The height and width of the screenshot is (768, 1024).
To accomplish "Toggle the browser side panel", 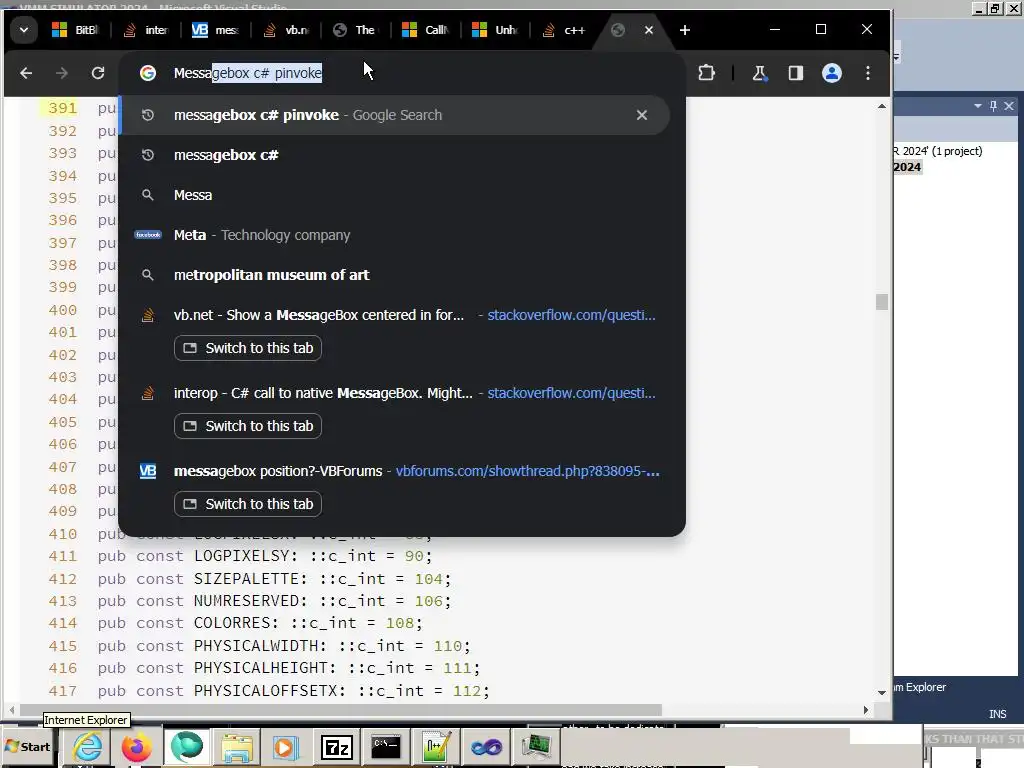I will click(795, 73).
